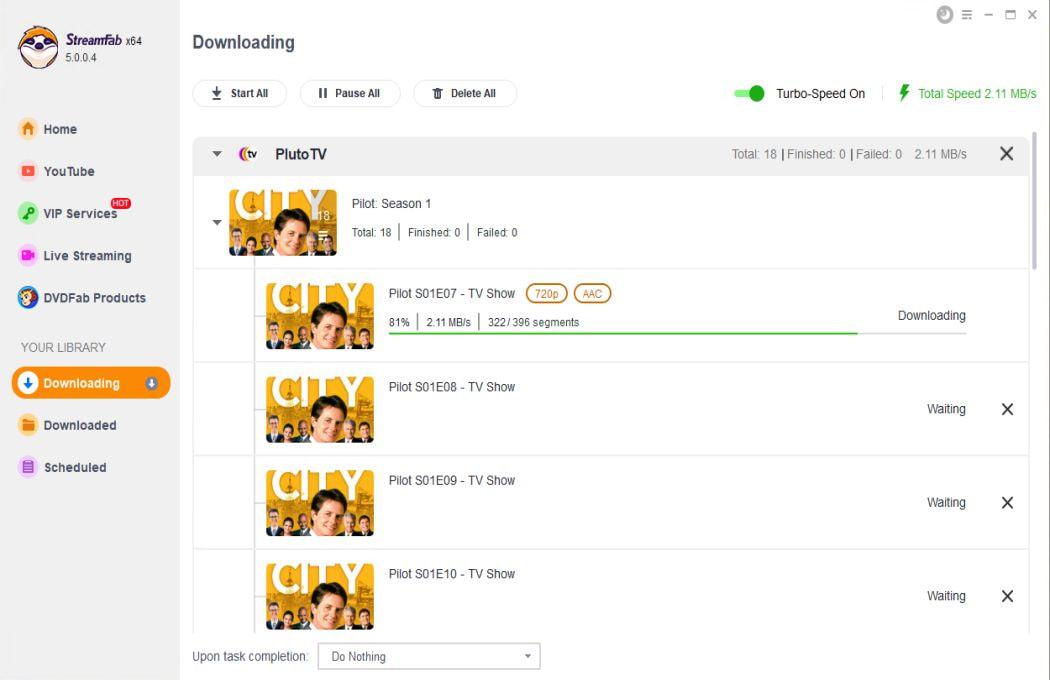The width and height of the screenshot is (1050, 680).
Task: Click the Downloaded folder icon
Action: point(27,425)
